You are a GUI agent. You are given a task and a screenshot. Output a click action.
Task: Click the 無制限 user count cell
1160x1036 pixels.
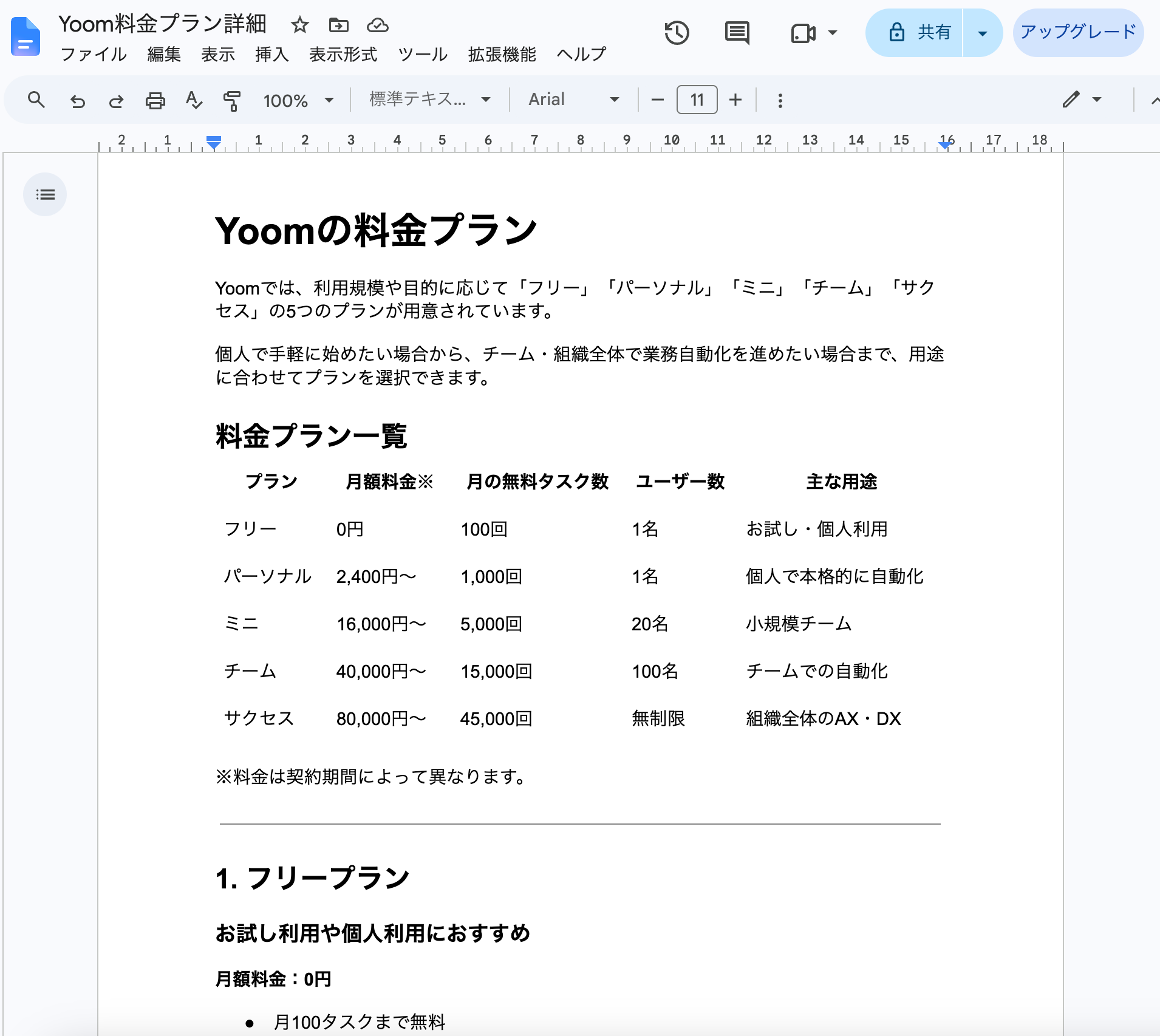coord(658,718)
